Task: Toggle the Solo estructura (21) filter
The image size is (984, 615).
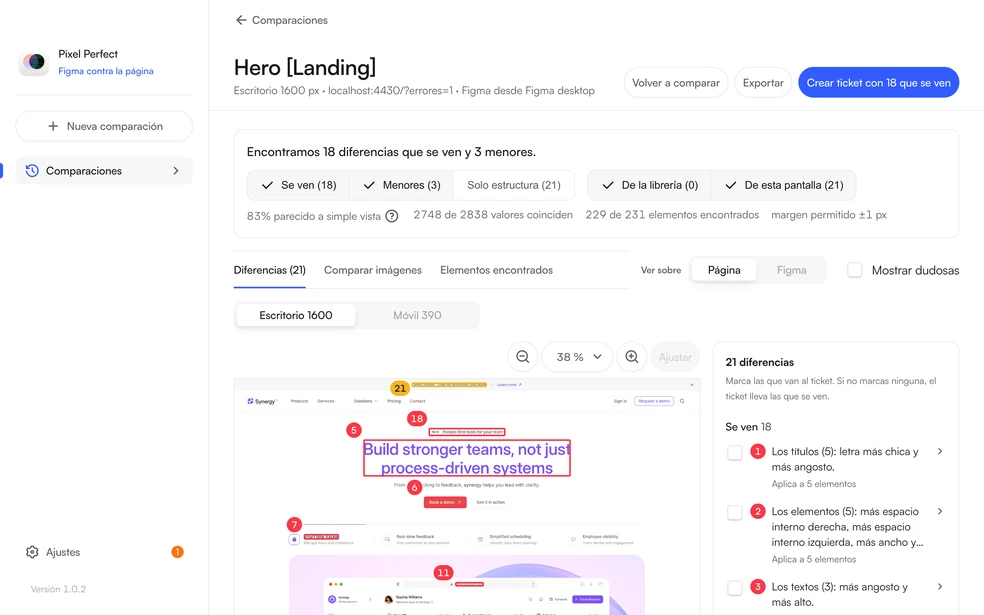Action: (514, 185)
